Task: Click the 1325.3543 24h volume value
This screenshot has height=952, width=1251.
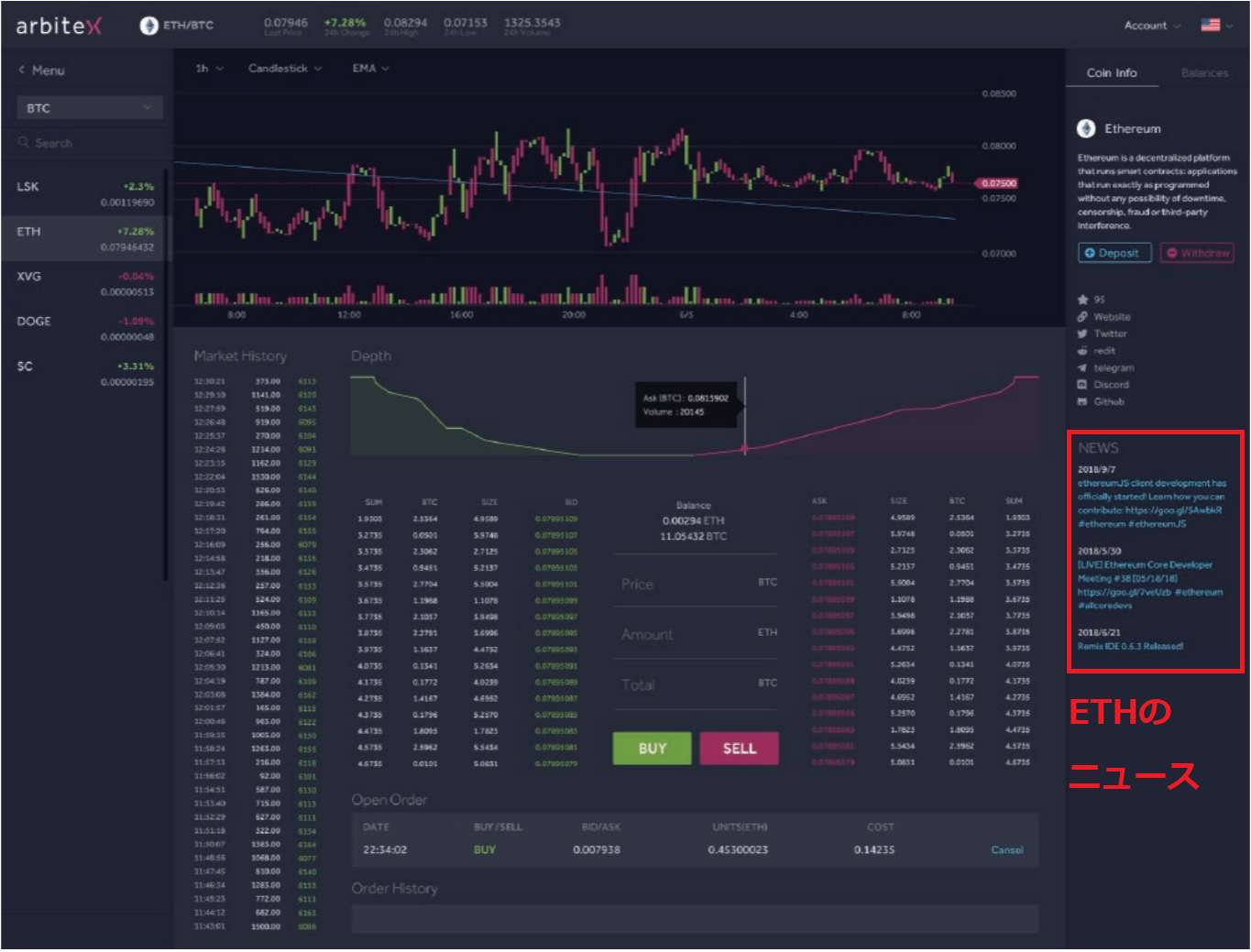Action: 532,22
